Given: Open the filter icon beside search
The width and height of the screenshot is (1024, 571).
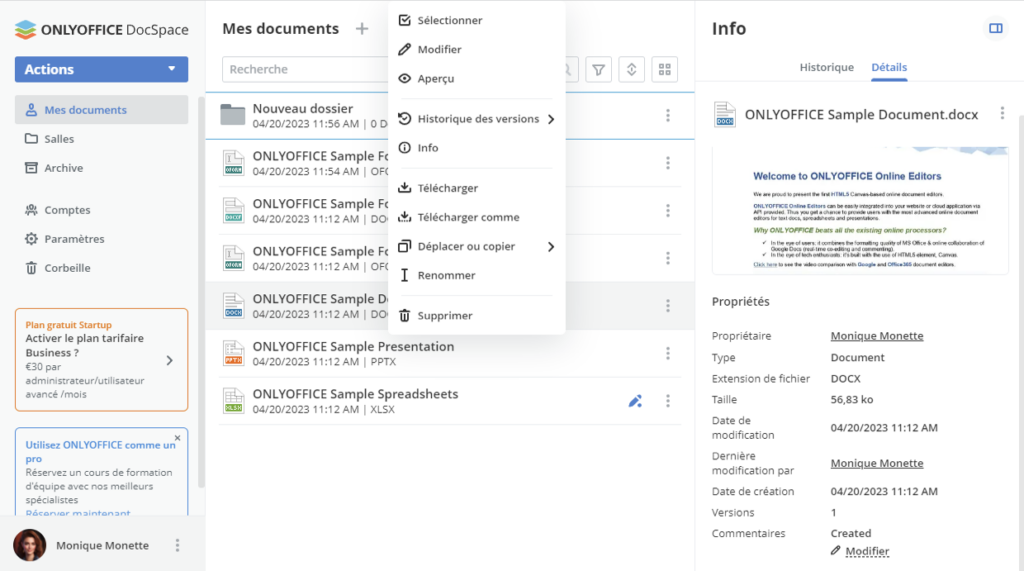Looking at the screenshot, I should 598,69.
